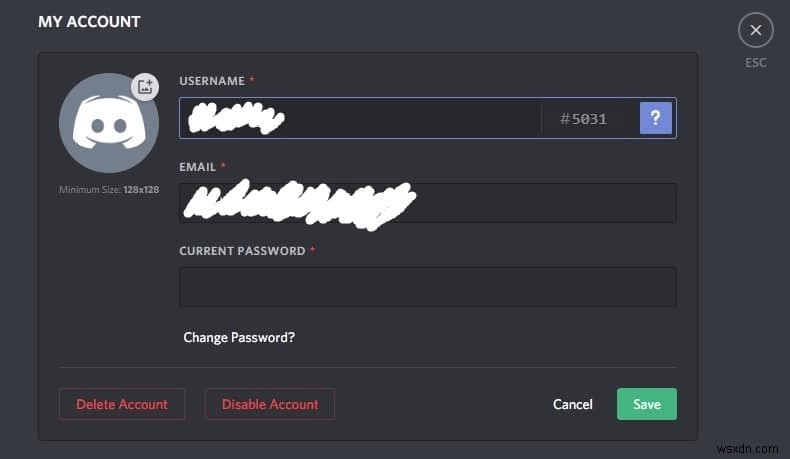Image resolution: width=790 pixels, height=459 pixels.
Task: Click the ESC label under close button
Action: pyautogui.click(x=755, y=63)
